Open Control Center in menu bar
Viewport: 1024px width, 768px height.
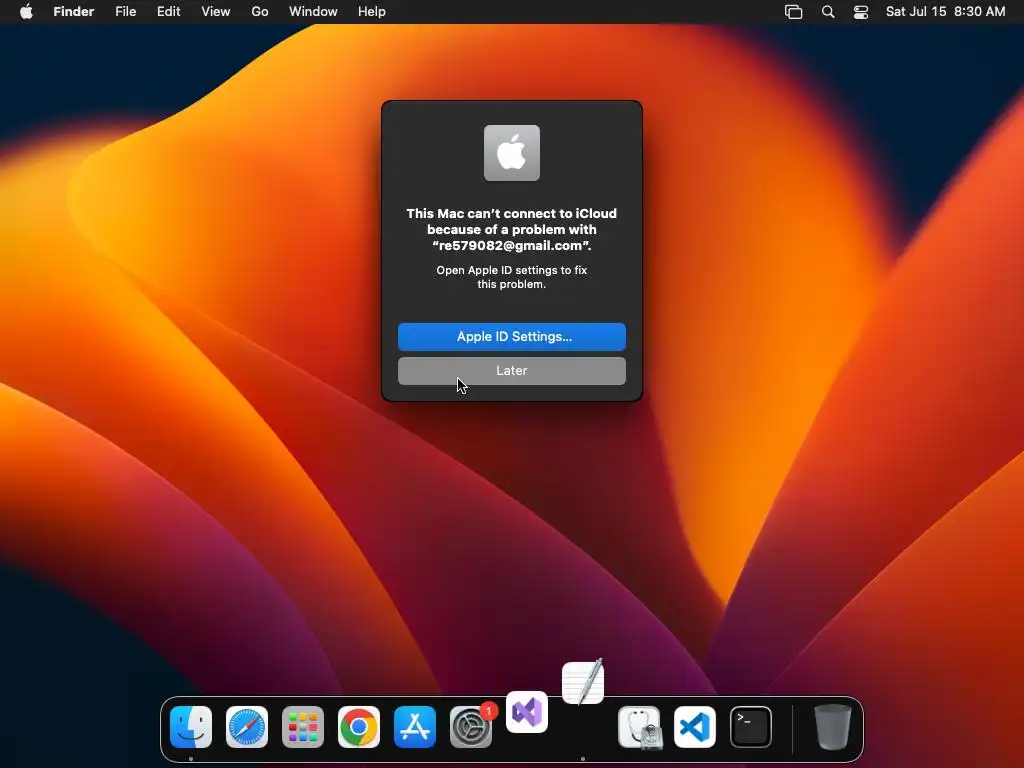coord(861,11)
